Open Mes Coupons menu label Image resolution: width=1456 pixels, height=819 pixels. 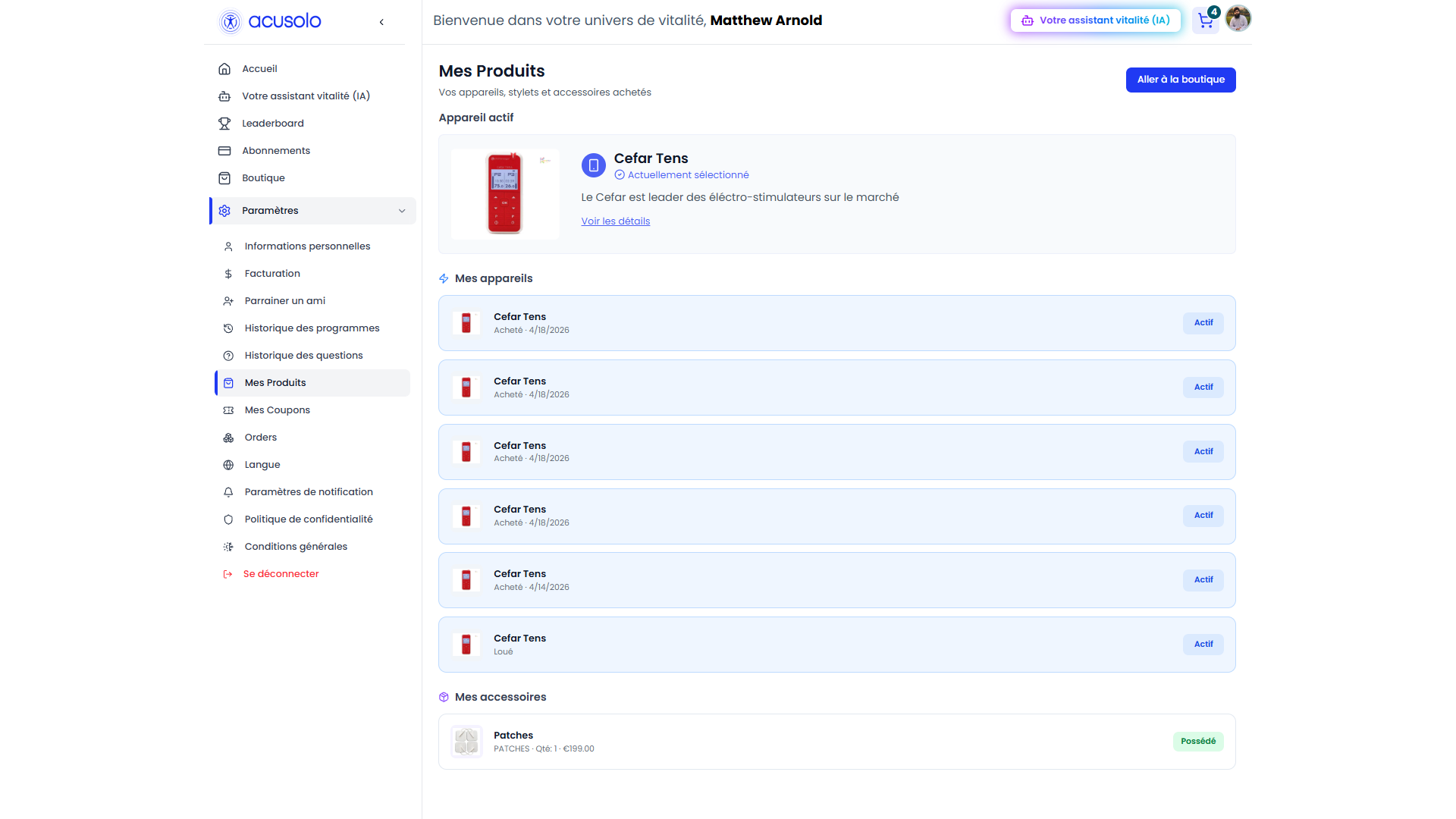(x=278, y=410)
